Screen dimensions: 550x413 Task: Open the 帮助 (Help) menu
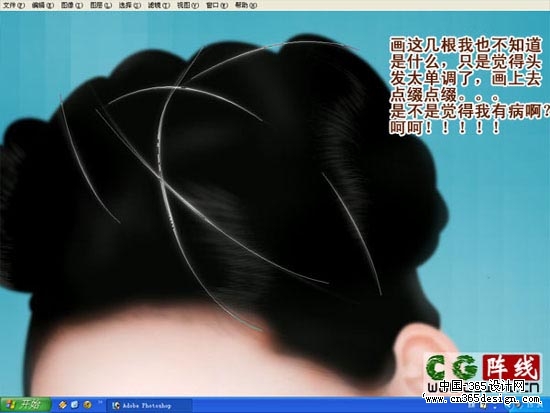point(246,5)
